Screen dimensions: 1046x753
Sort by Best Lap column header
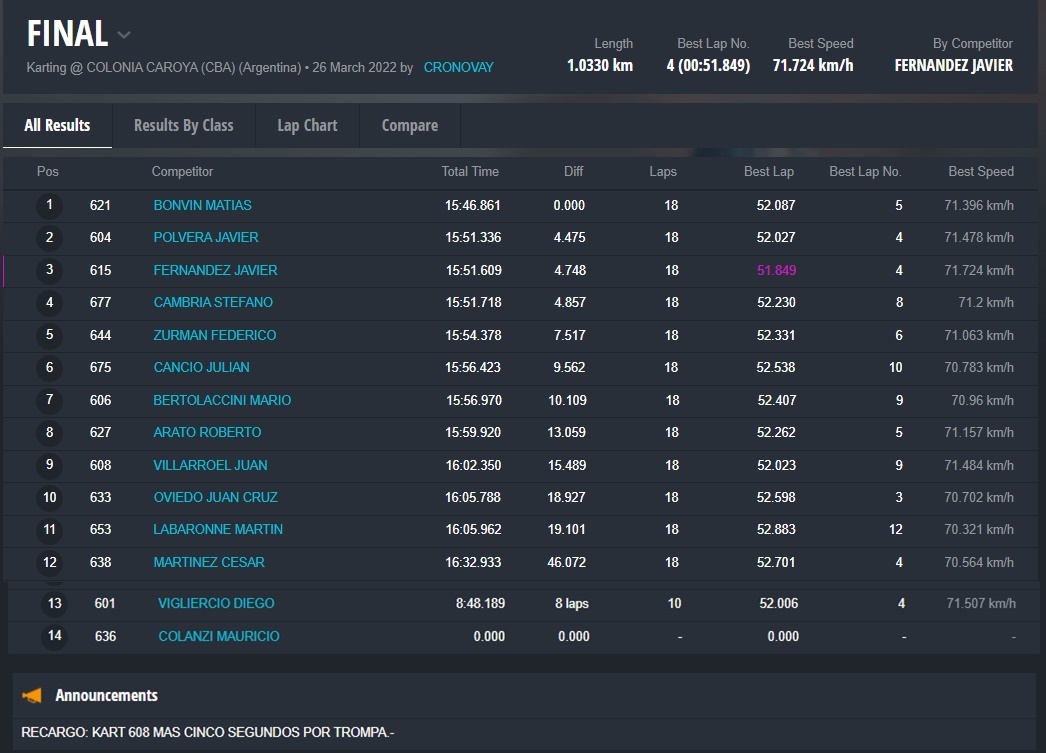(768, 171)
